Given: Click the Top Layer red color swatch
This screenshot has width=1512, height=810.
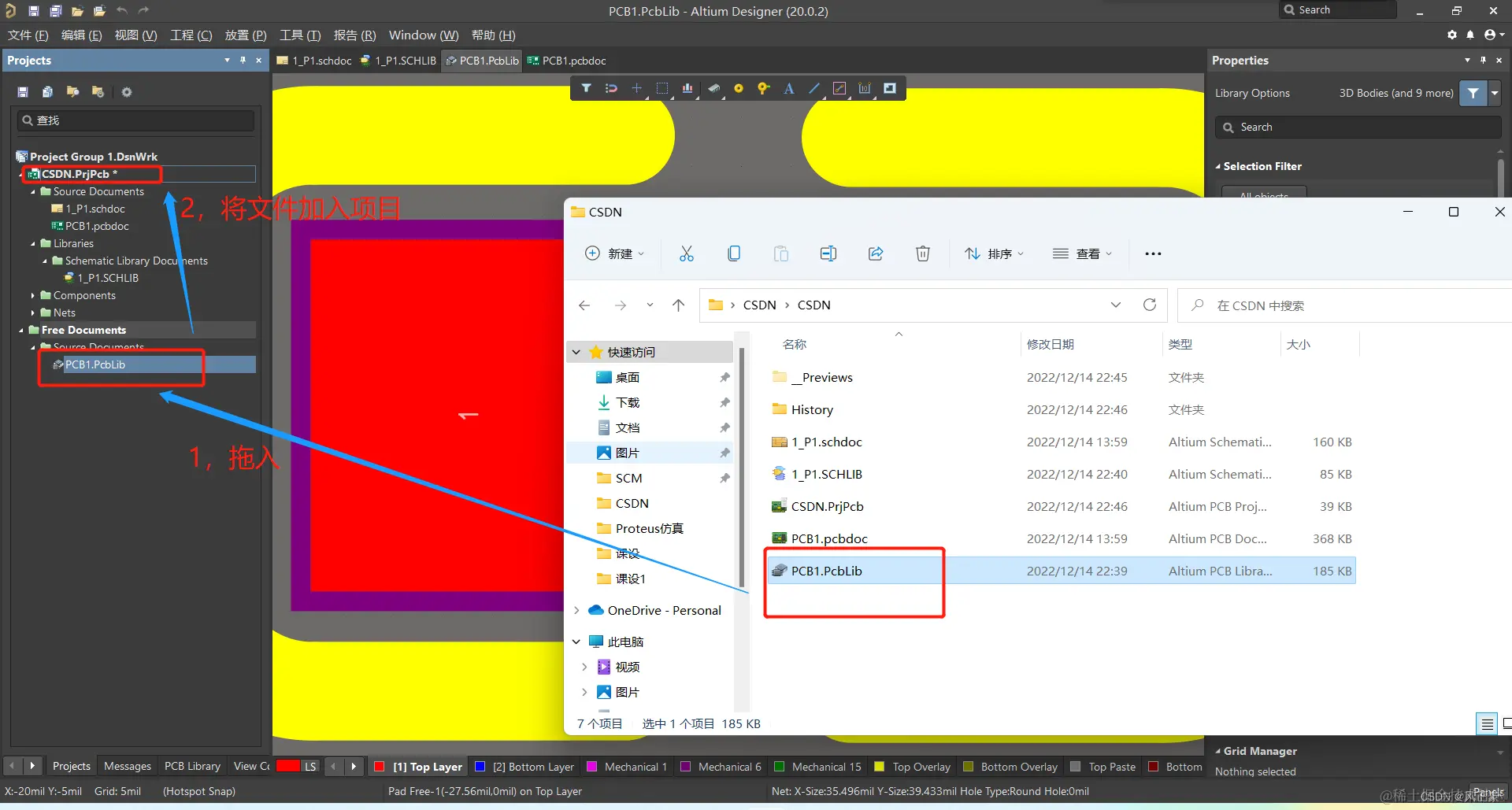Looking at the screenshot, I should (x=379, y=766).
